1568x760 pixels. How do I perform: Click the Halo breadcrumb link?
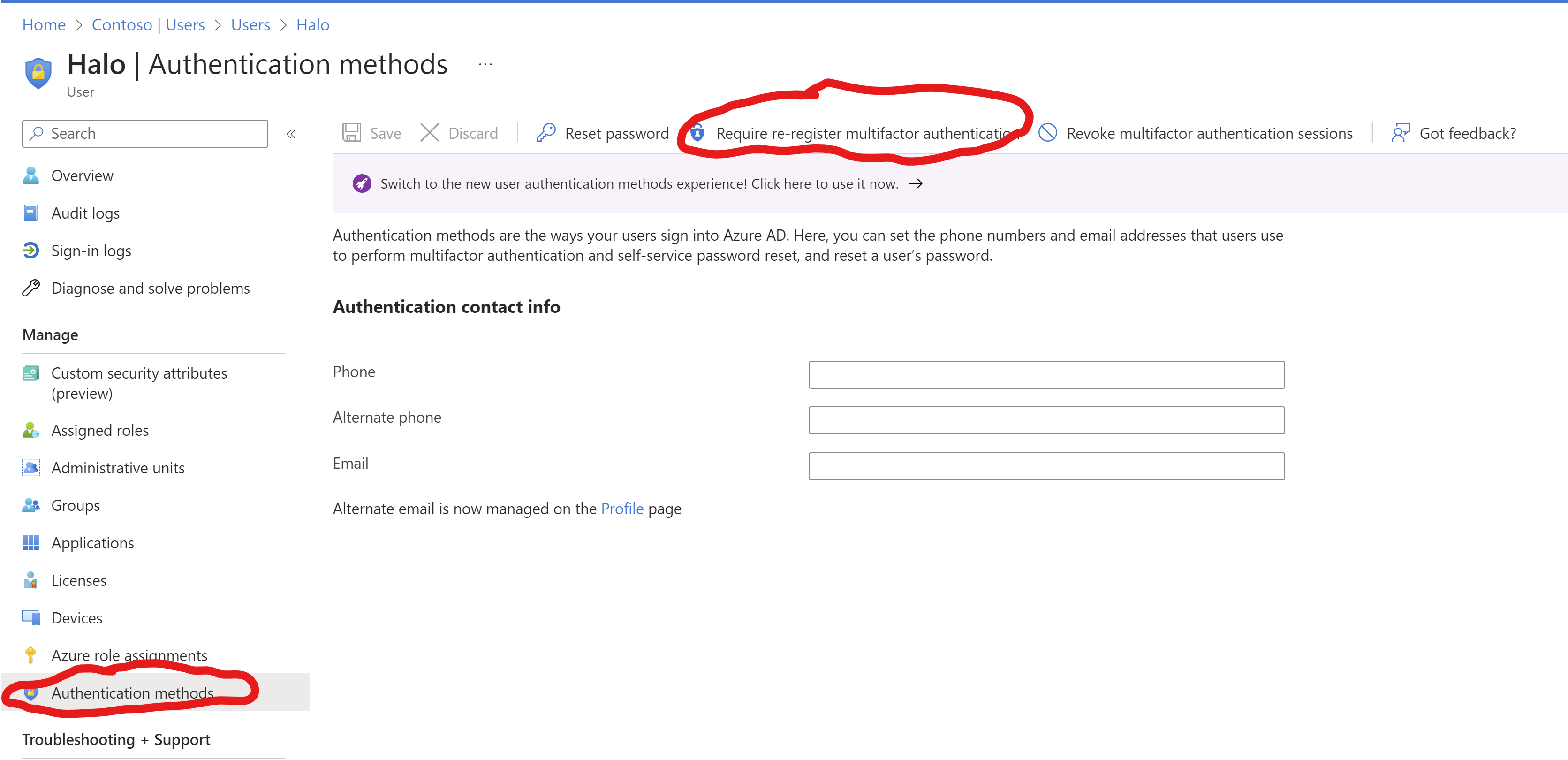(313, 24)
